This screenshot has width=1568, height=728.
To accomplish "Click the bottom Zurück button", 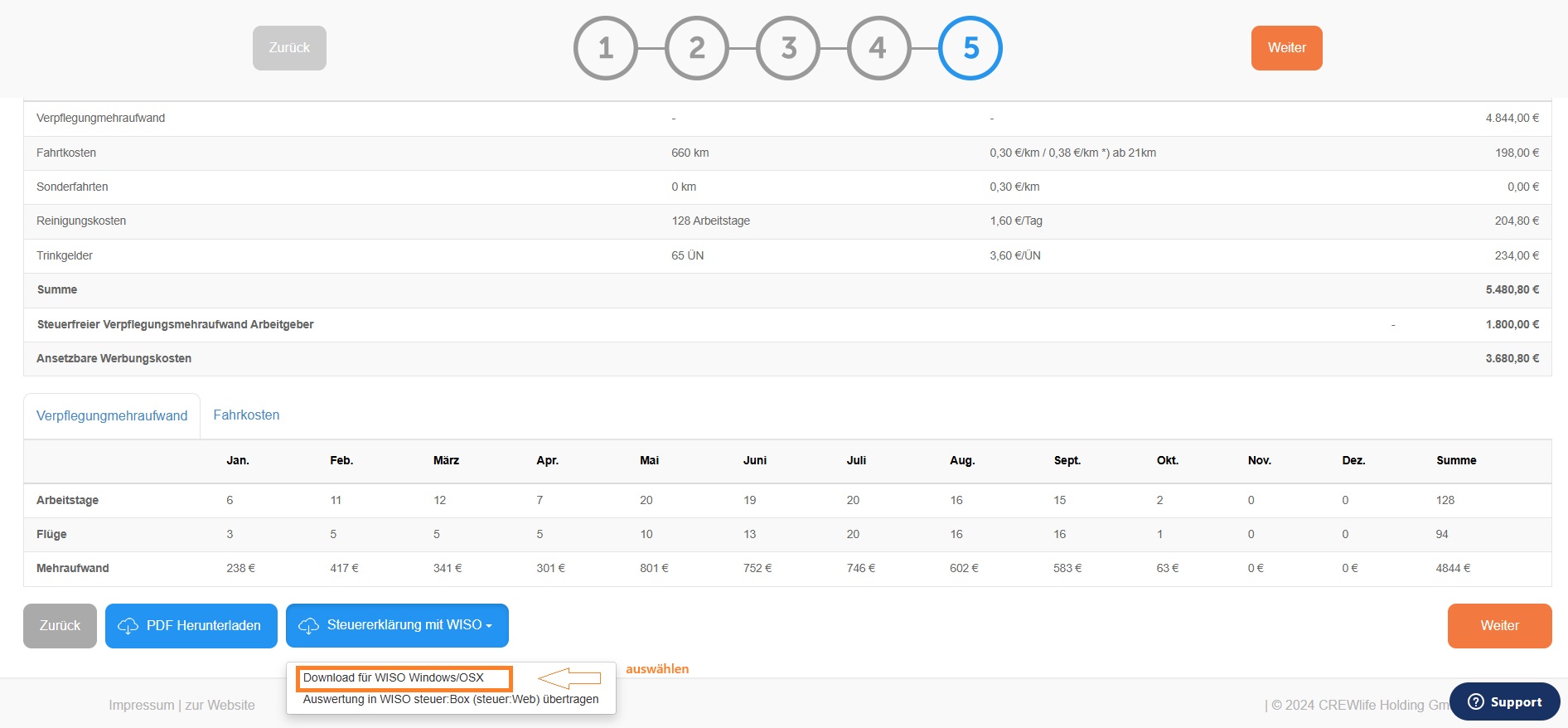I will click(60, 626).
